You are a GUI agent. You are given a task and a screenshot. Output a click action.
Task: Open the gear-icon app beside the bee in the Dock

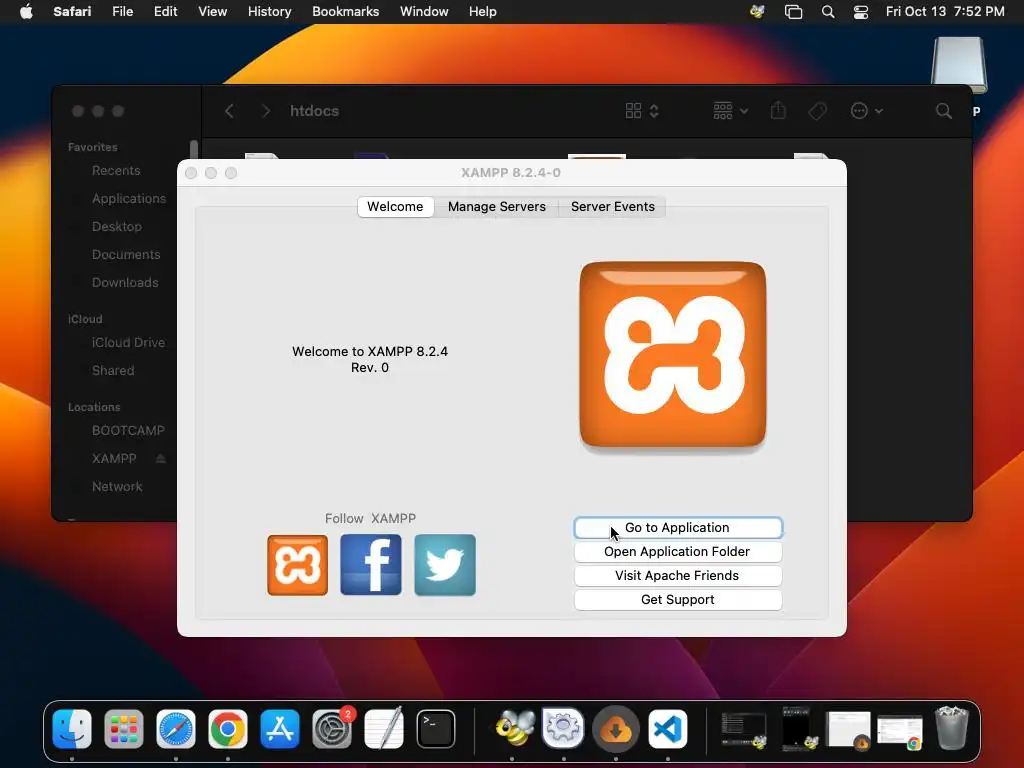click(x=563, y=728)
